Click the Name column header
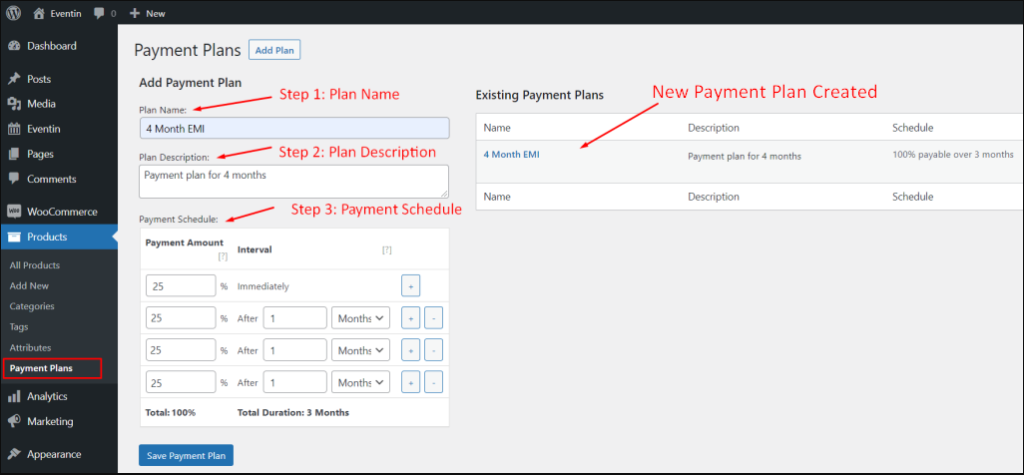The width and height of the screenshot is (1024, 475). (497, 127)
